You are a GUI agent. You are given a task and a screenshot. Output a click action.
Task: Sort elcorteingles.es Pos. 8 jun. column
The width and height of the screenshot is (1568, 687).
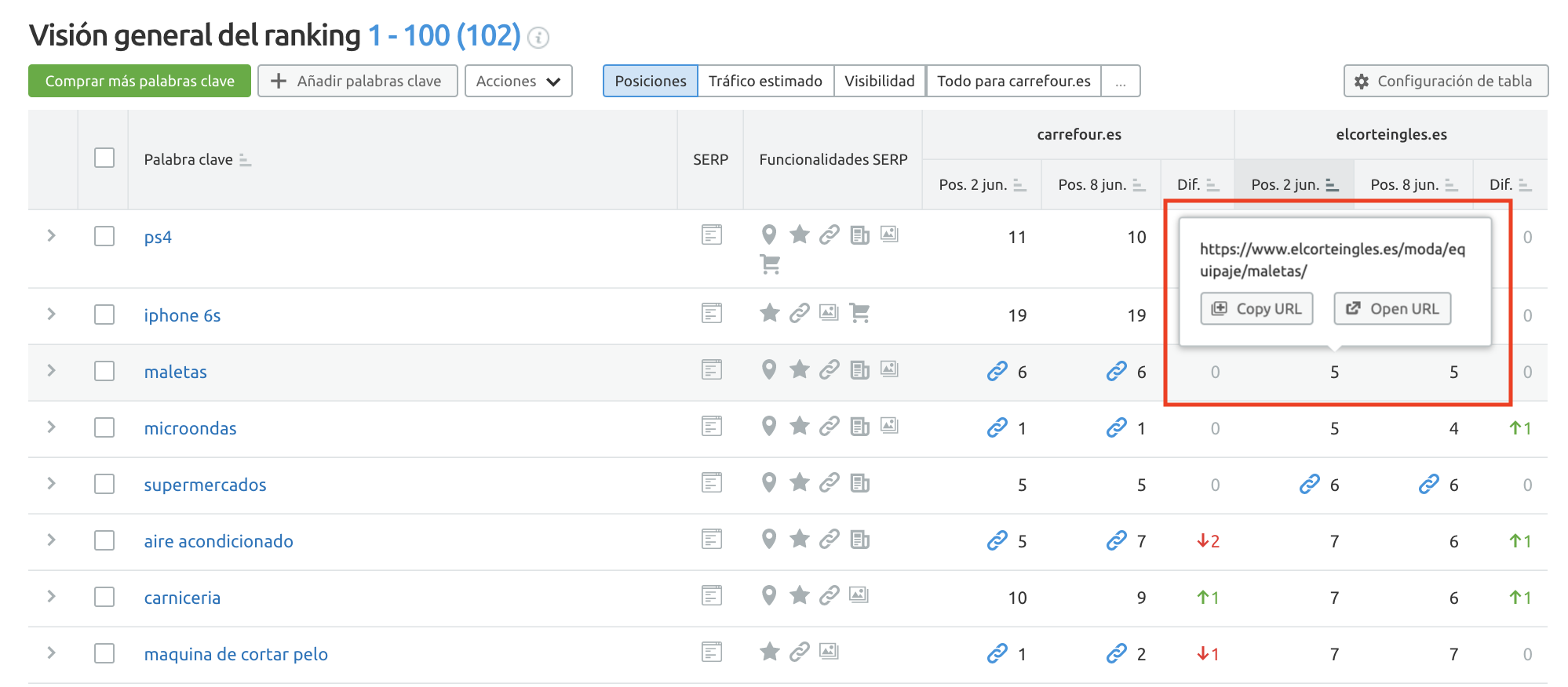point(1451,185)
